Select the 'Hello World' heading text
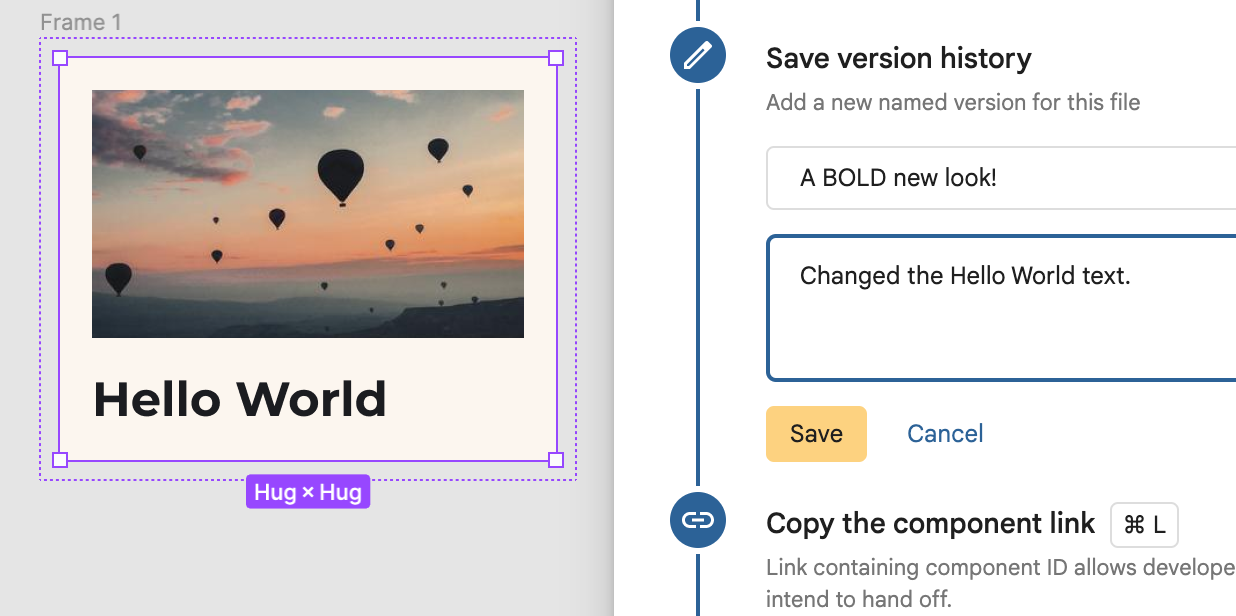The height and width of the screenshot is (616, 1236). click(x=240, y=399)
